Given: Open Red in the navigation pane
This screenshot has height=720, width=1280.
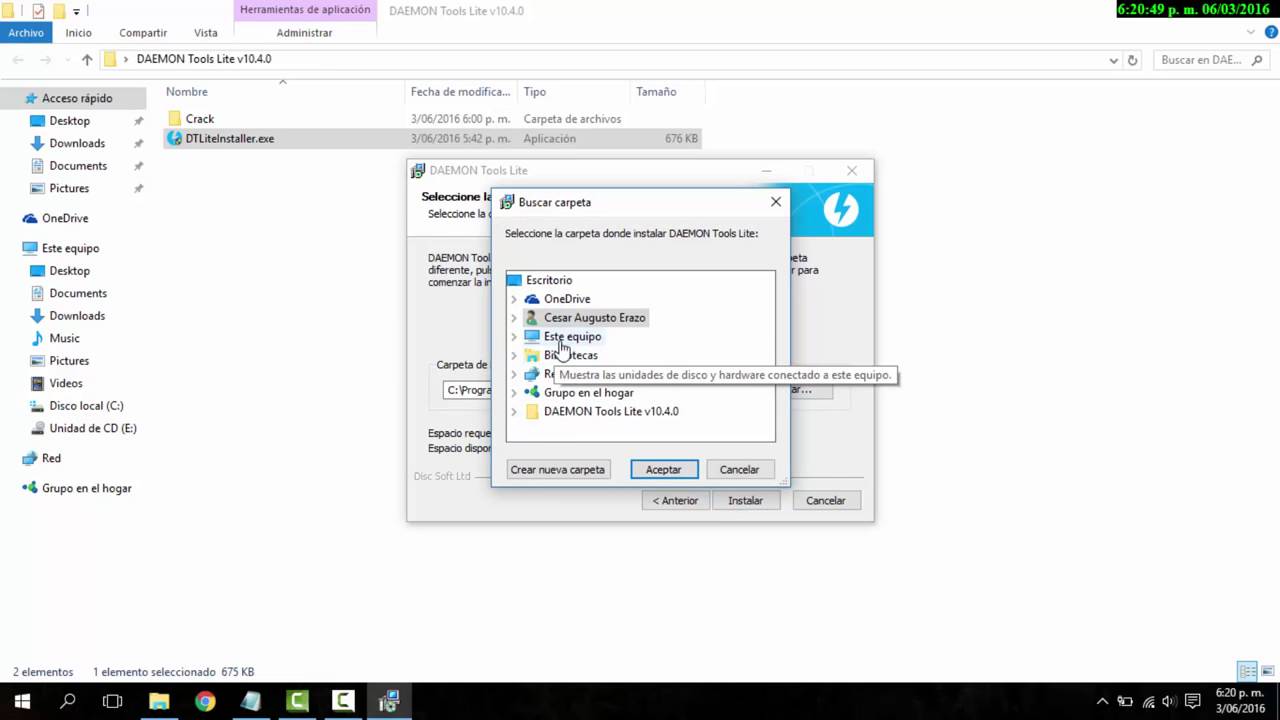Looking at the screenshot, I should (x=51, y=458).
